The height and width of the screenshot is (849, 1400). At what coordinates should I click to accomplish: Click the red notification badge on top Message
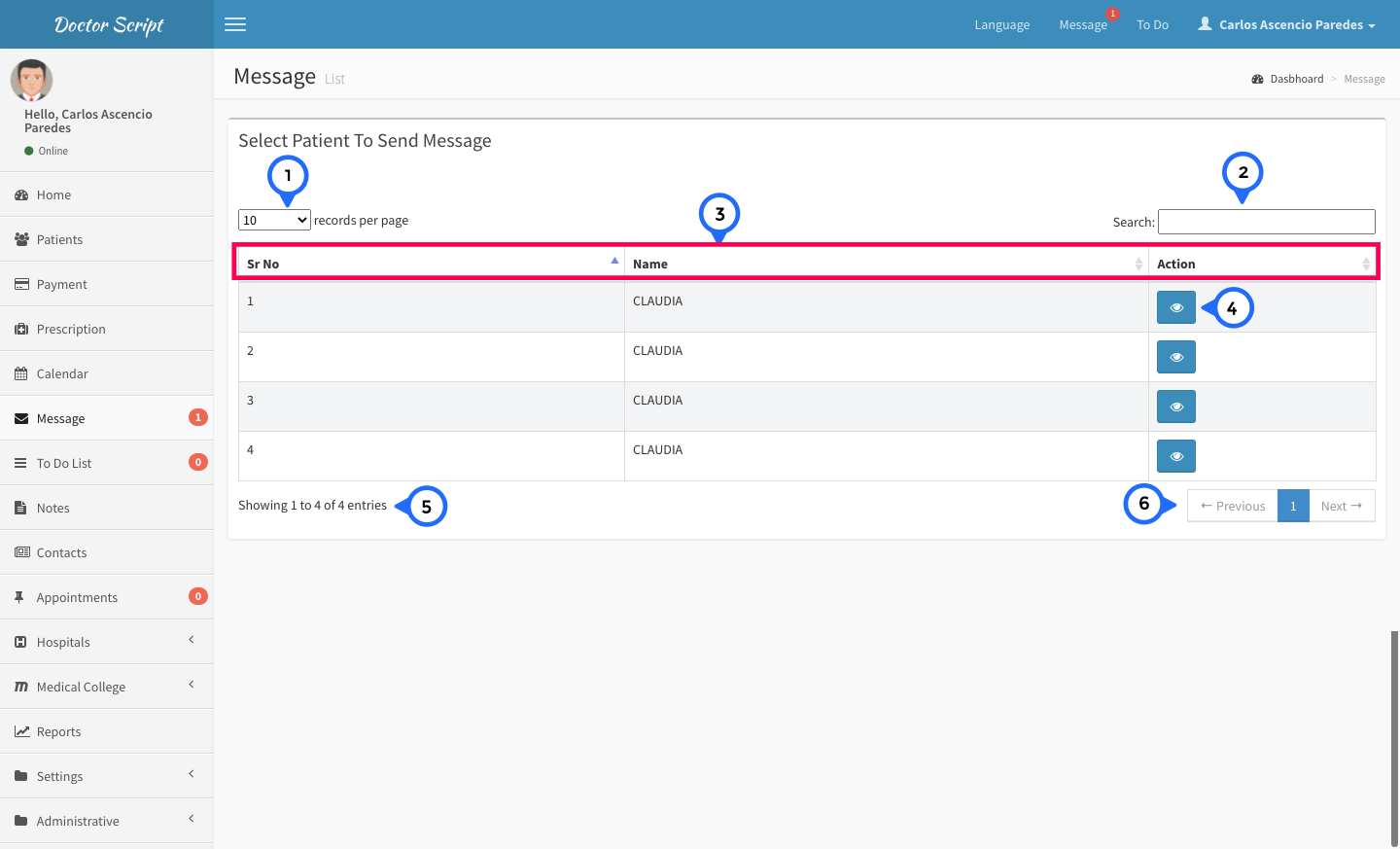point(1113,14)
